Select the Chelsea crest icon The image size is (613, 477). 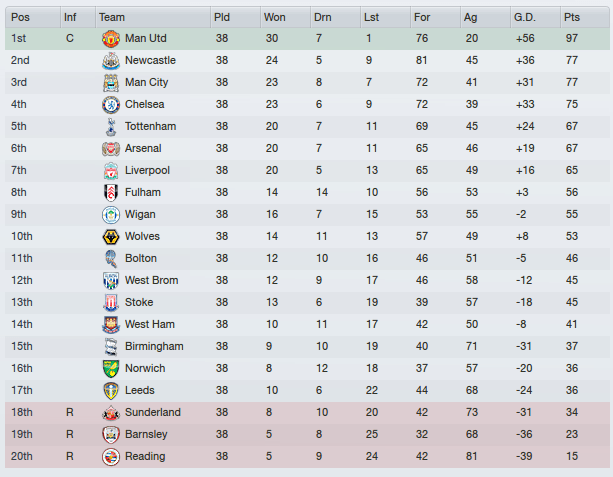(x=110, y=104)
